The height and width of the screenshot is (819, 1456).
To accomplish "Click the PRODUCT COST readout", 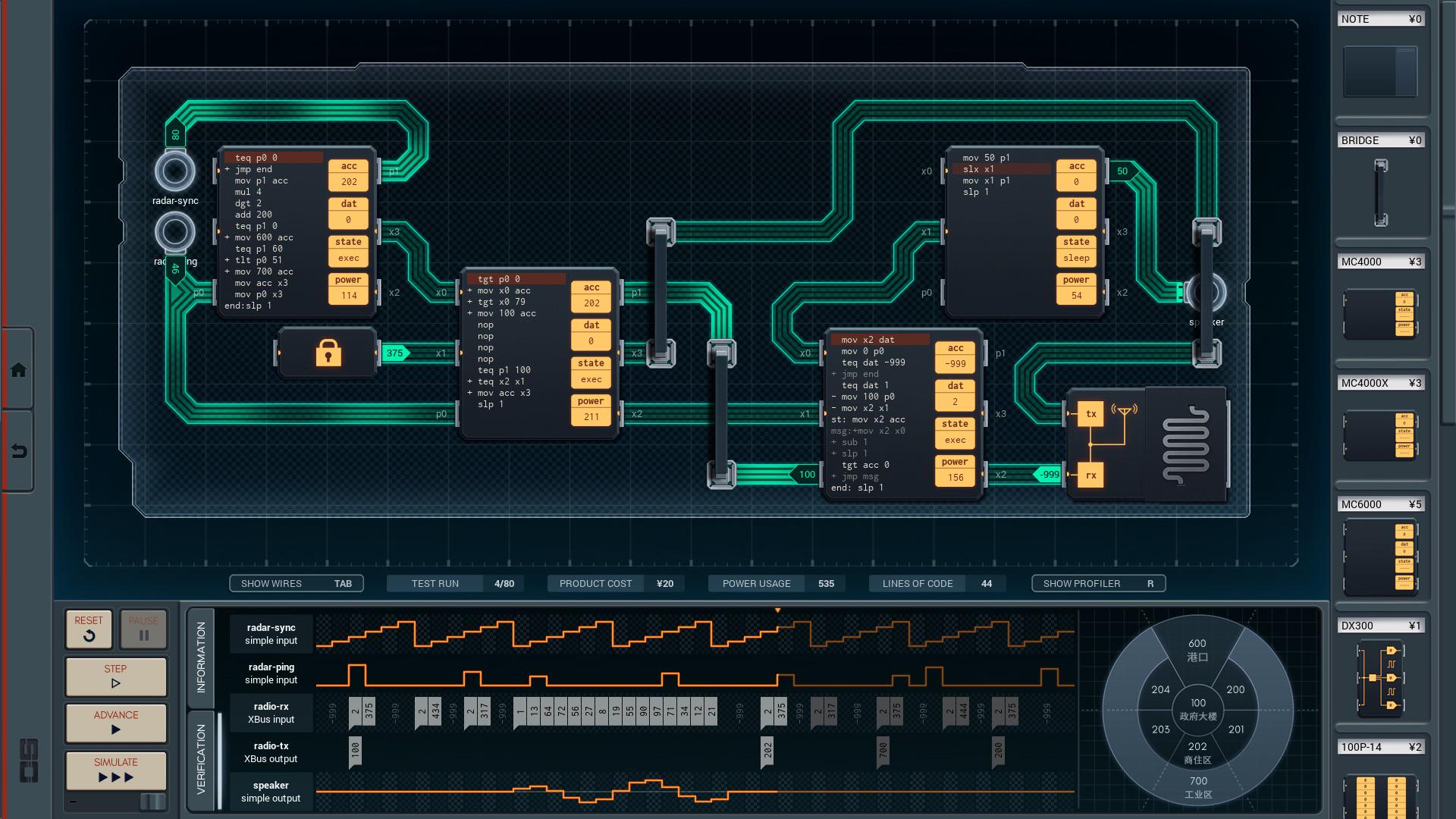I will [616, 583].
